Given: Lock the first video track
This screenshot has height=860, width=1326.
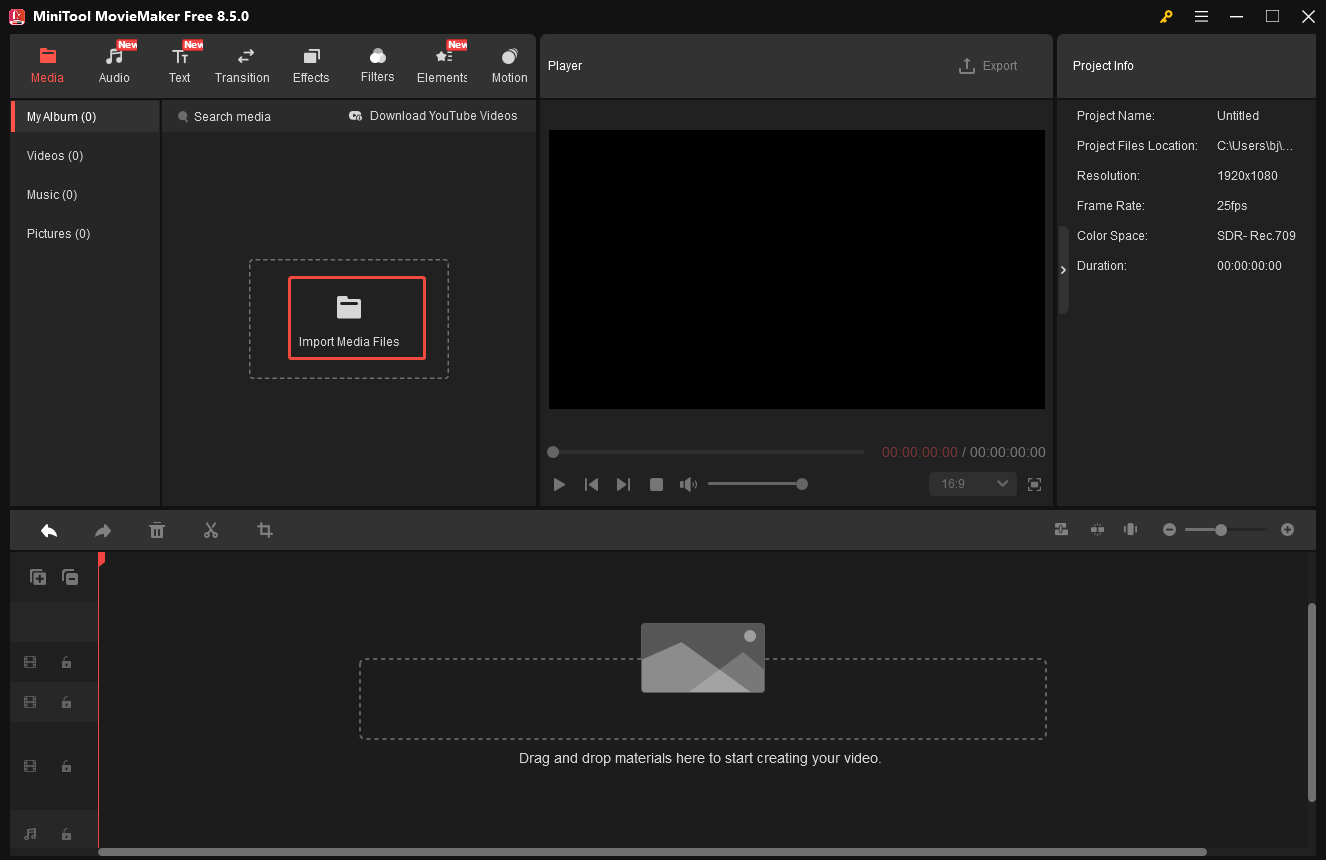Looking at the screenshot, I should [66, 662].
